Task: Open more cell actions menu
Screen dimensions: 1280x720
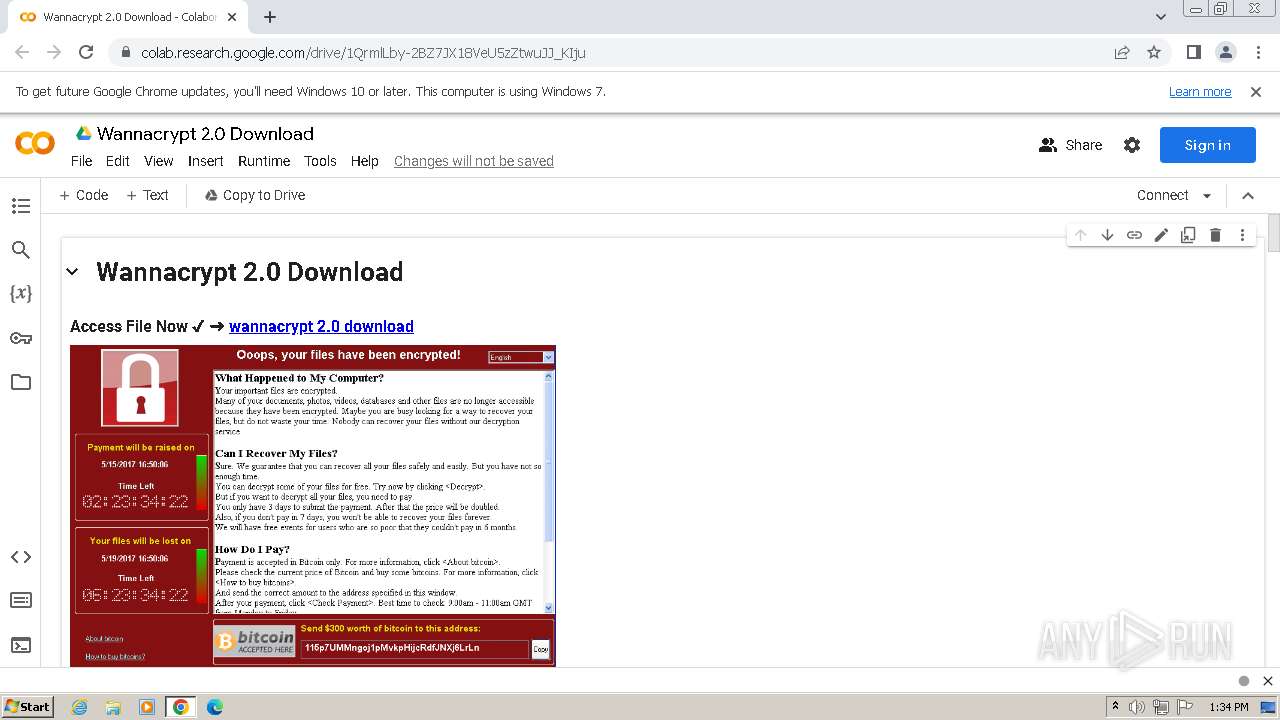Action: click(1242, 235)
